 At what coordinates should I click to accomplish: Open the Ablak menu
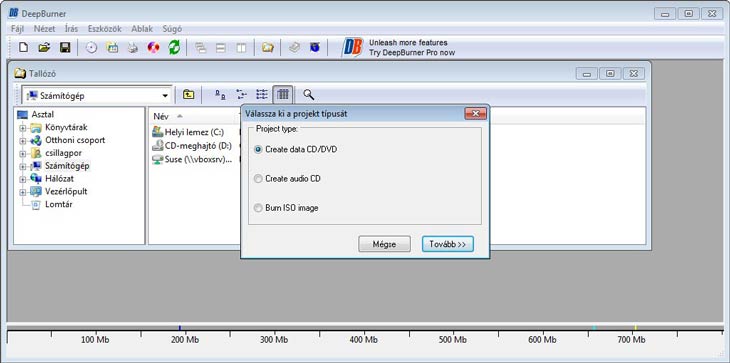pyautogui.click(x=142, y=29)
